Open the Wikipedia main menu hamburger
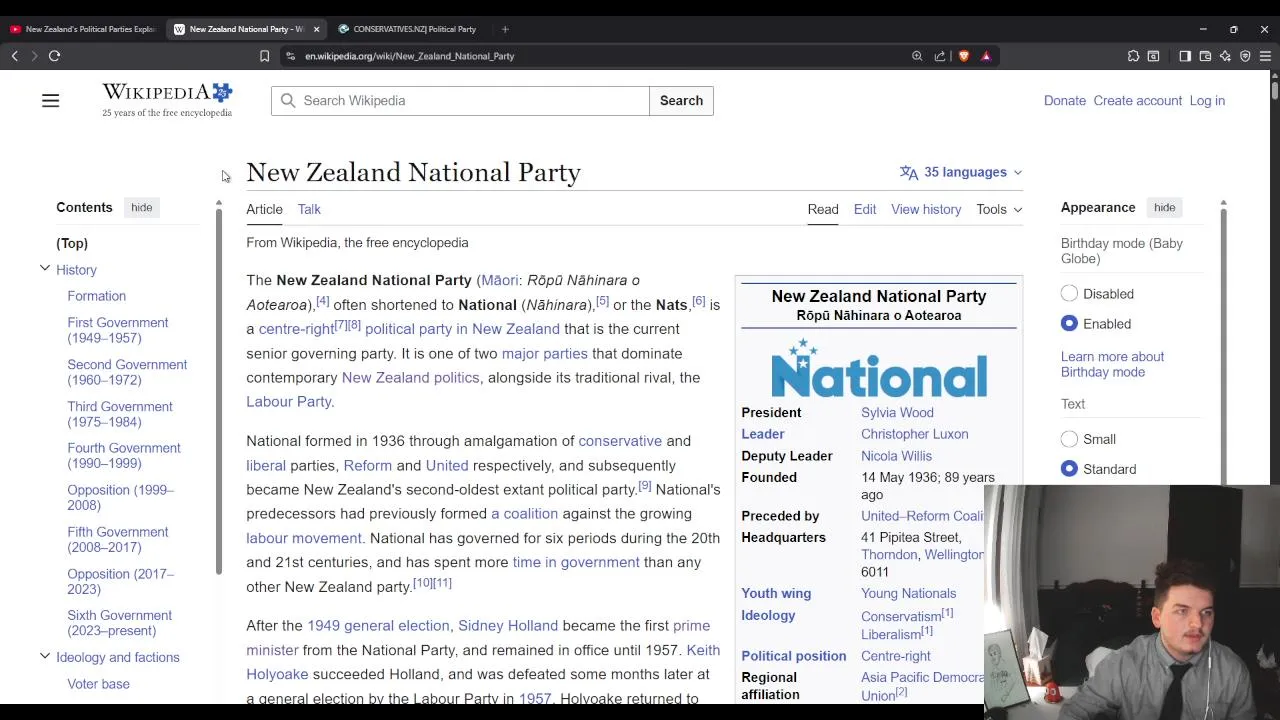Viewport: 1280px width, 720px height. (50, 101)
